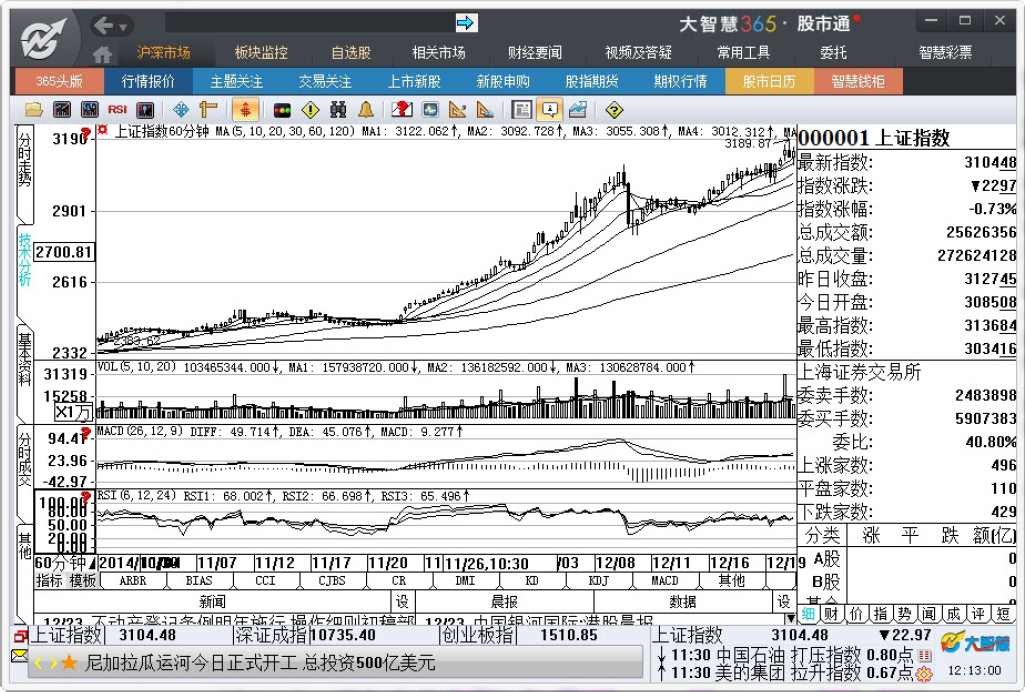Click the back arrow navigation button
Image resolution: width=1025 pixels, height=692 pixels.
point(104,26)
